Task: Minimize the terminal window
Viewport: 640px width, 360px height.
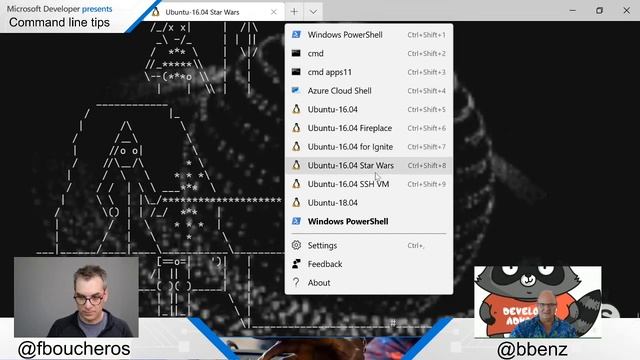Action: (x=573, y=11)
